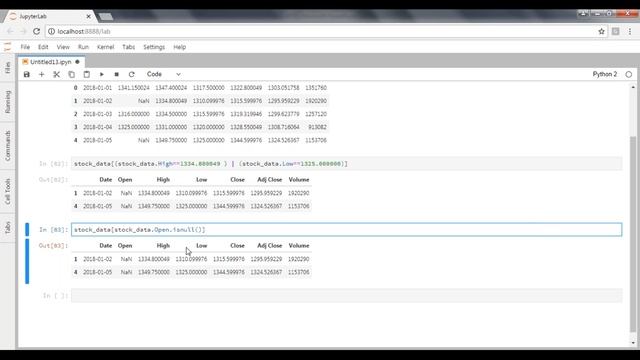Paste cell from the clipboard icon
640x360 pixels.
click(x=87, y=74)
